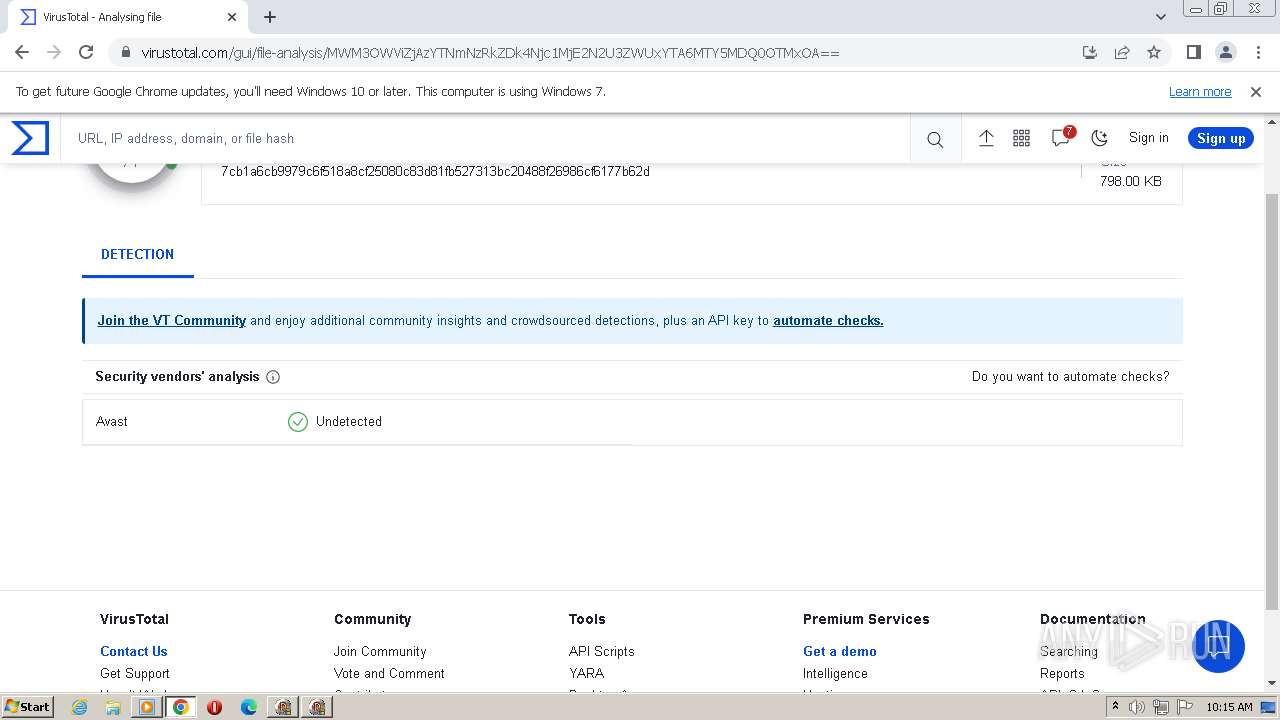The width and height of the screenshot is (1280, 720).
Task: Open the taskbar media player icon
Action: pos(147,707)
